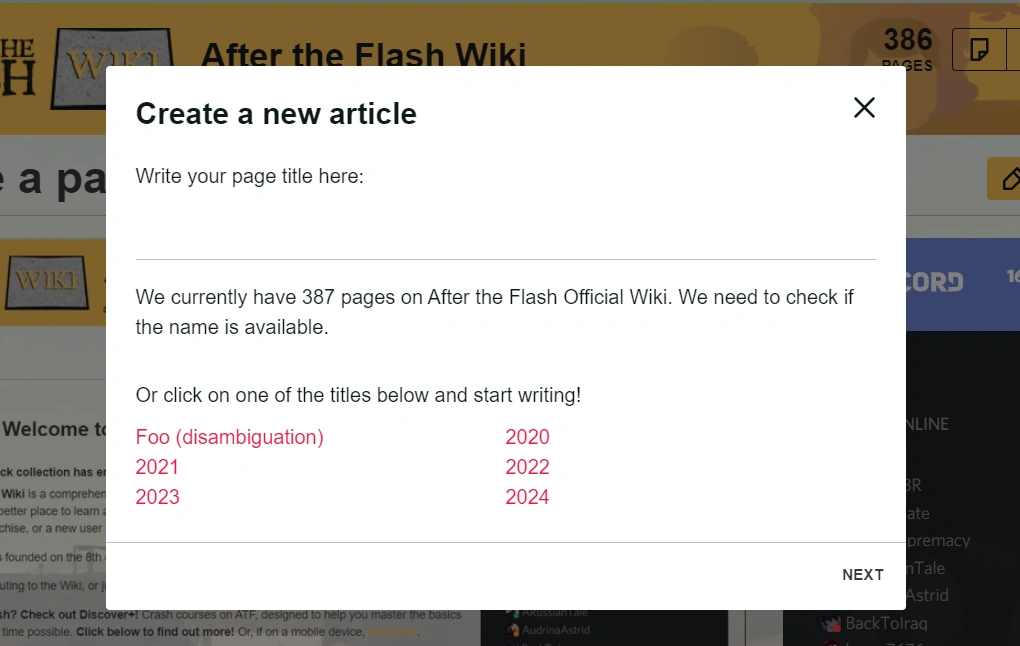Click the 2024 suggested title
This screenshot has height=646, width=1020.
(x=527, y=497)
